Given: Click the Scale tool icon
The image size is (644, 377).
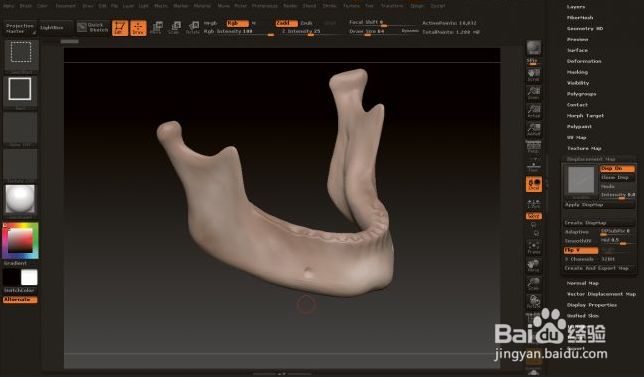Looking at the screenshot, I should [x=175, y=28].
